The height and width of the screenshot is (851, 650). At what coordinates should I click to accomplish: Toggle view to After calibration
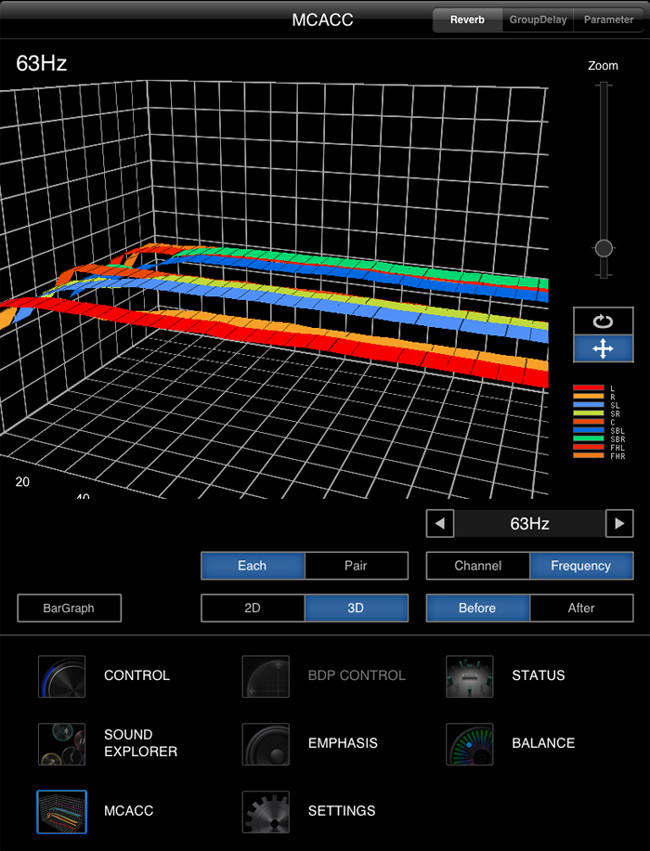click(581, 608)
